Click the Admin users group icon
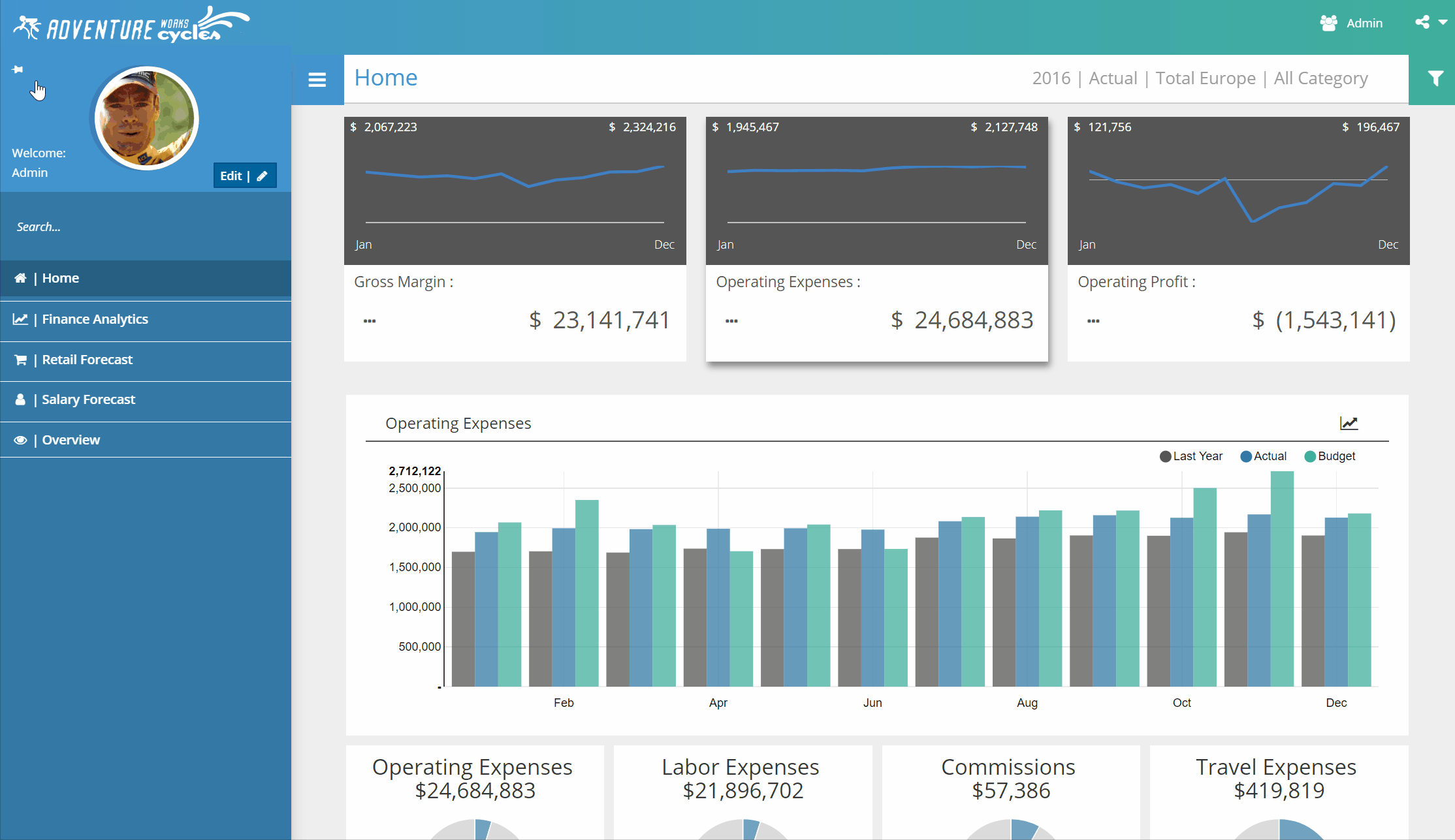Screen dimensions: 1455x840 [x=1328, y=23]
